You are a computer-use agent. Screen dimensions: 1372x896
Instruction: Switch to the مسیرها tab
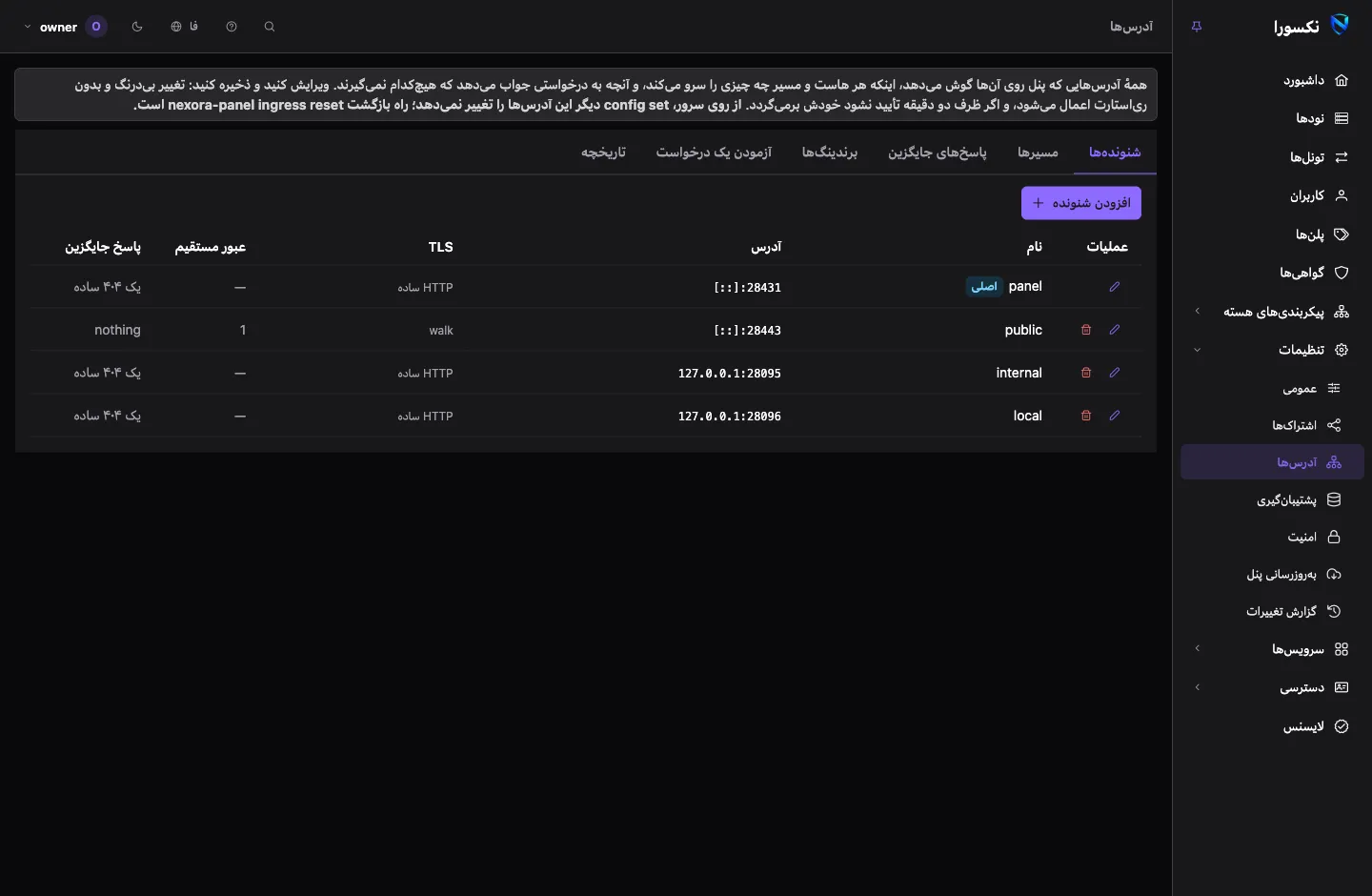(x=1038, y=153)
